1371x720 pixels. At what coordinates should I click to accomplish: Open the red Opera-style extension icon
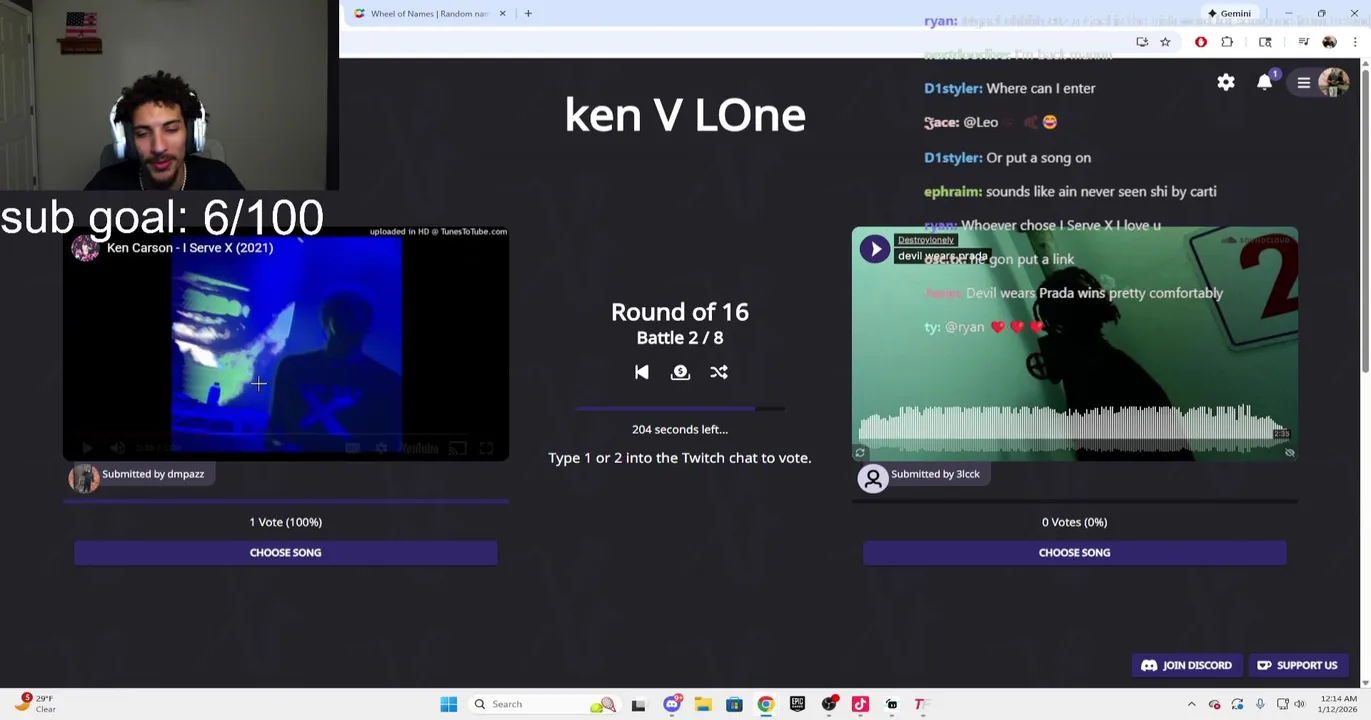[1201, 42]
